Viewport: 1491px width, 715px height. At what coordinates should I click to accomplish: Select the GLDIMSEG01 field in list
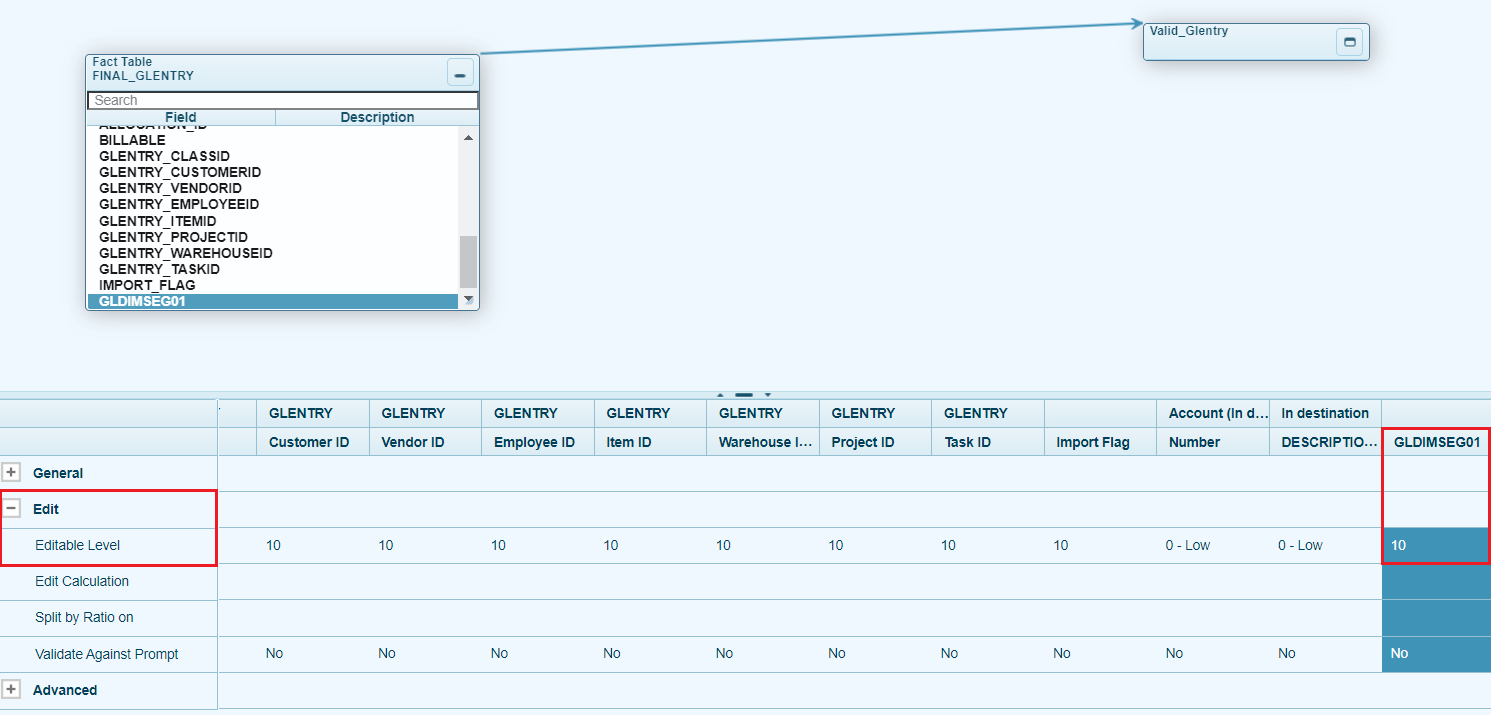(142, 301)
